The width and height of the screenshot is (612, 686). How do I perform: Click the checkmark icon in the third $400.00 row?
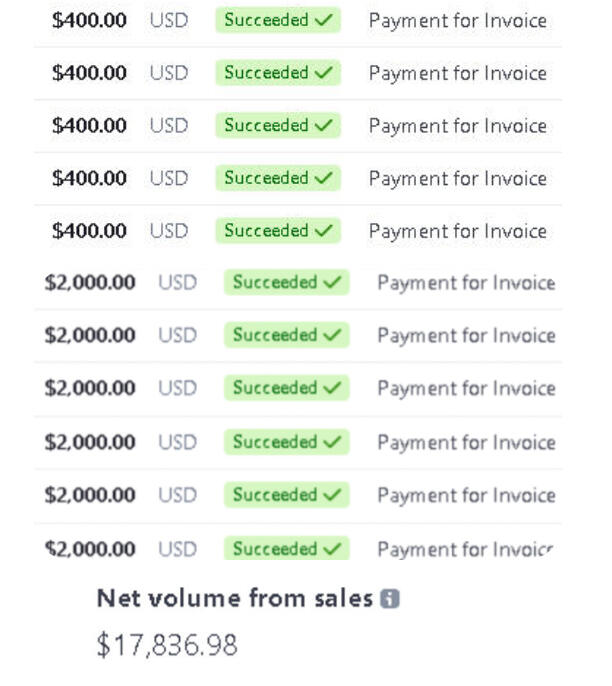[323, 125]
